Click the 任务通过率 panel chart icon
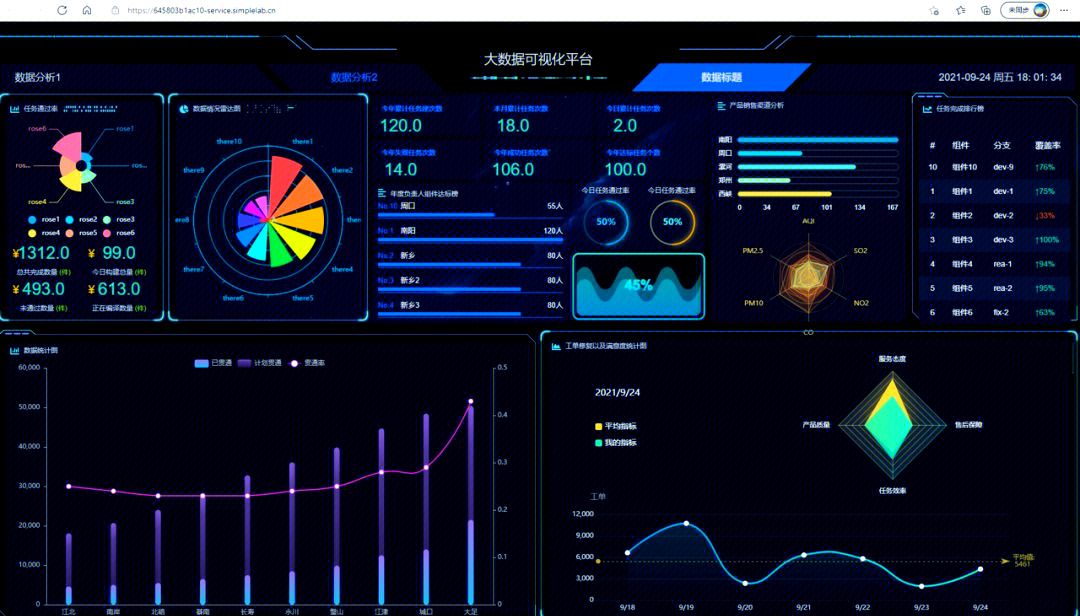This screenshot has height=616, width=1080. pyautogui.click(x=14, y=109)
